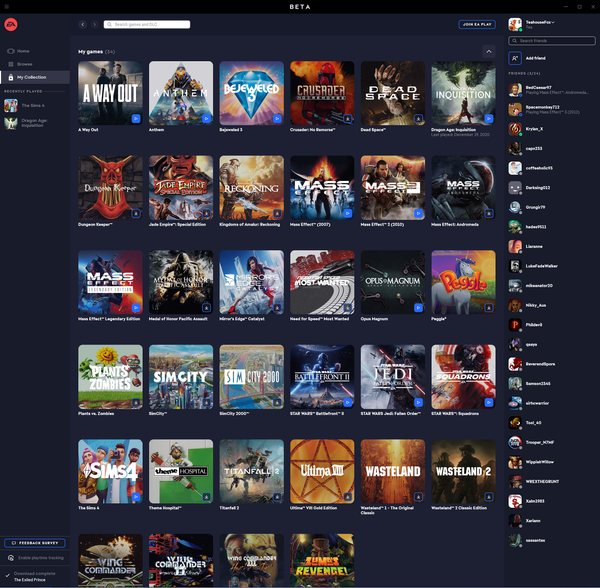Click download icon on Wasteland 2 Classic Edition
The height and width of the screenshot is (588, 600).
point(489,497)
